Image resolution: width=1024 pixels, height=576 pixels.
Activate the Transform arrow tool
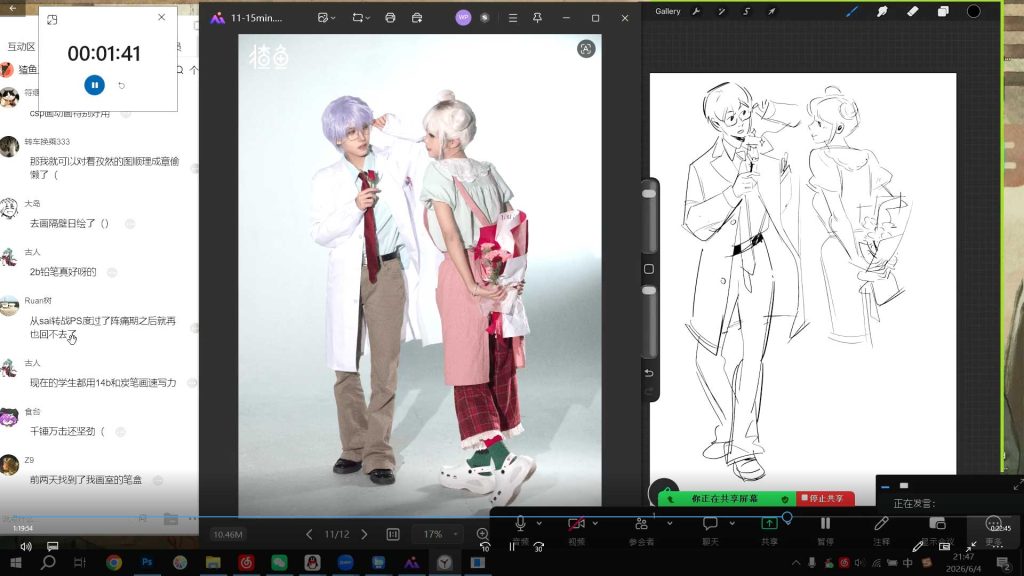click(771, 11)
